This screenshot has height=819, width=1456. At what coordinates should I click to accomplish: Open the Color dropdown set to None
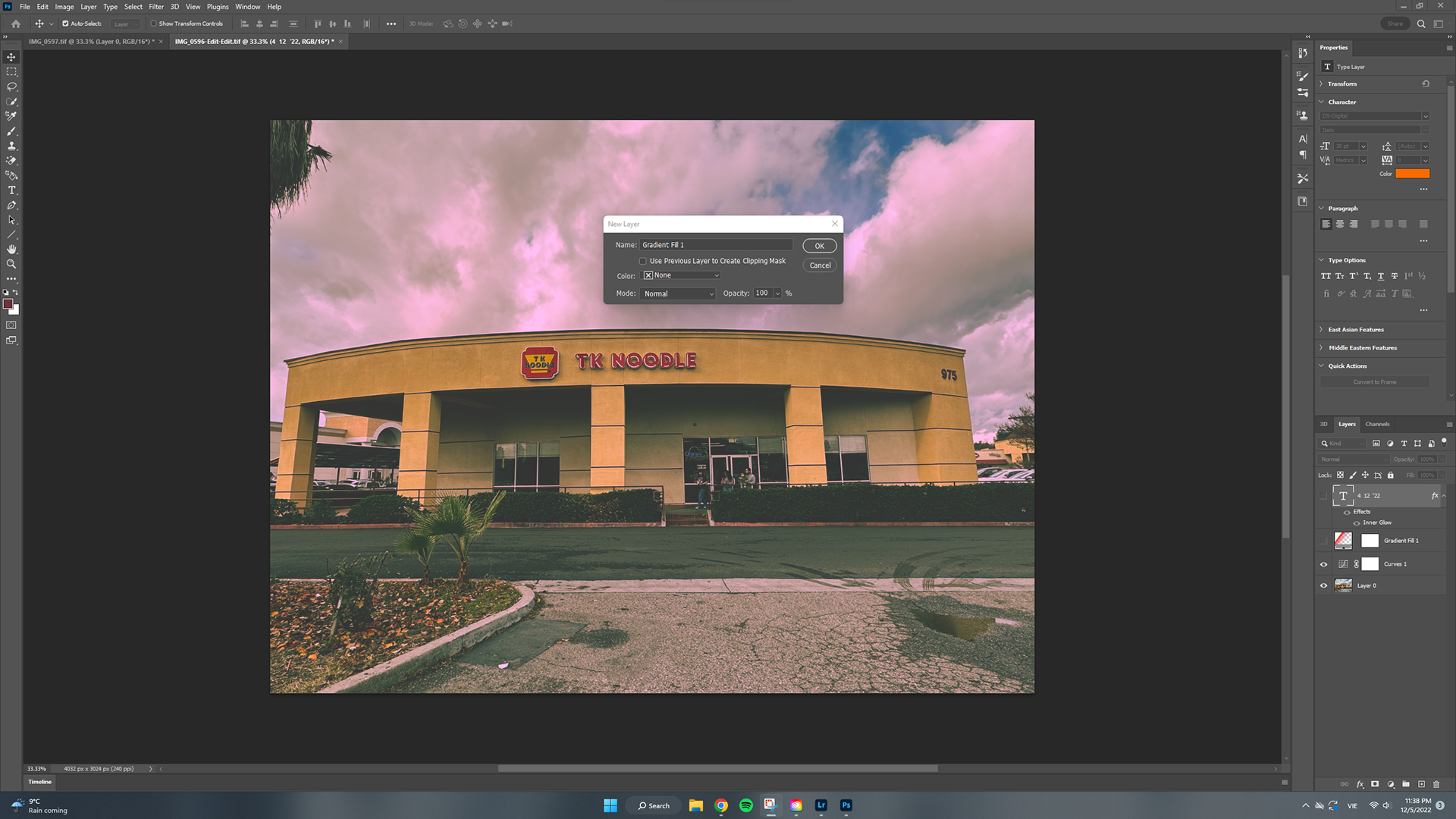click(680, 275)
